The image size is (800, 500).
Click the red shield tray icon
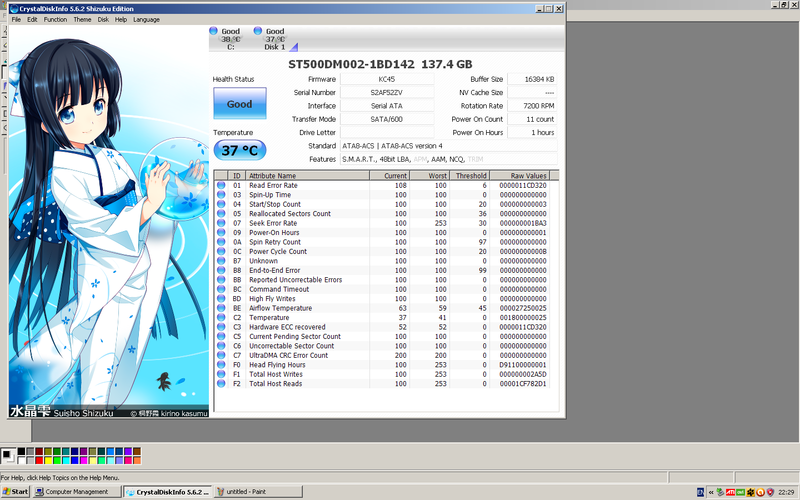pyautogui.click(x=770, y=492)
